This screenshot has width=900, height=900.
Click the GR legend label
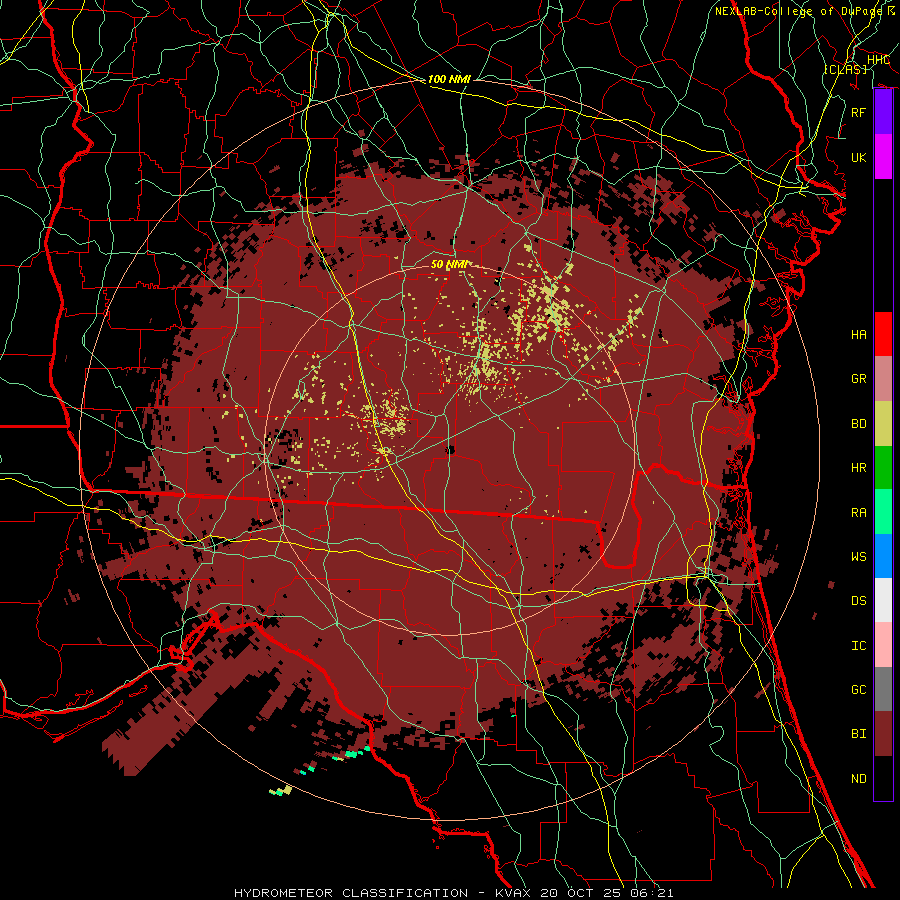(859, 379)
